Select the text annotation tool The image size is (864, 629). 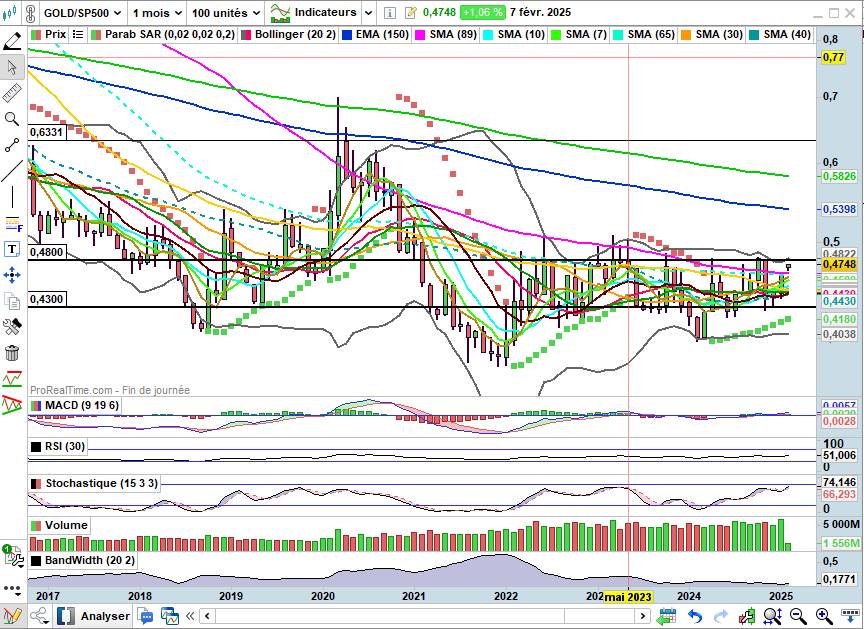click(x=12, y=249)
